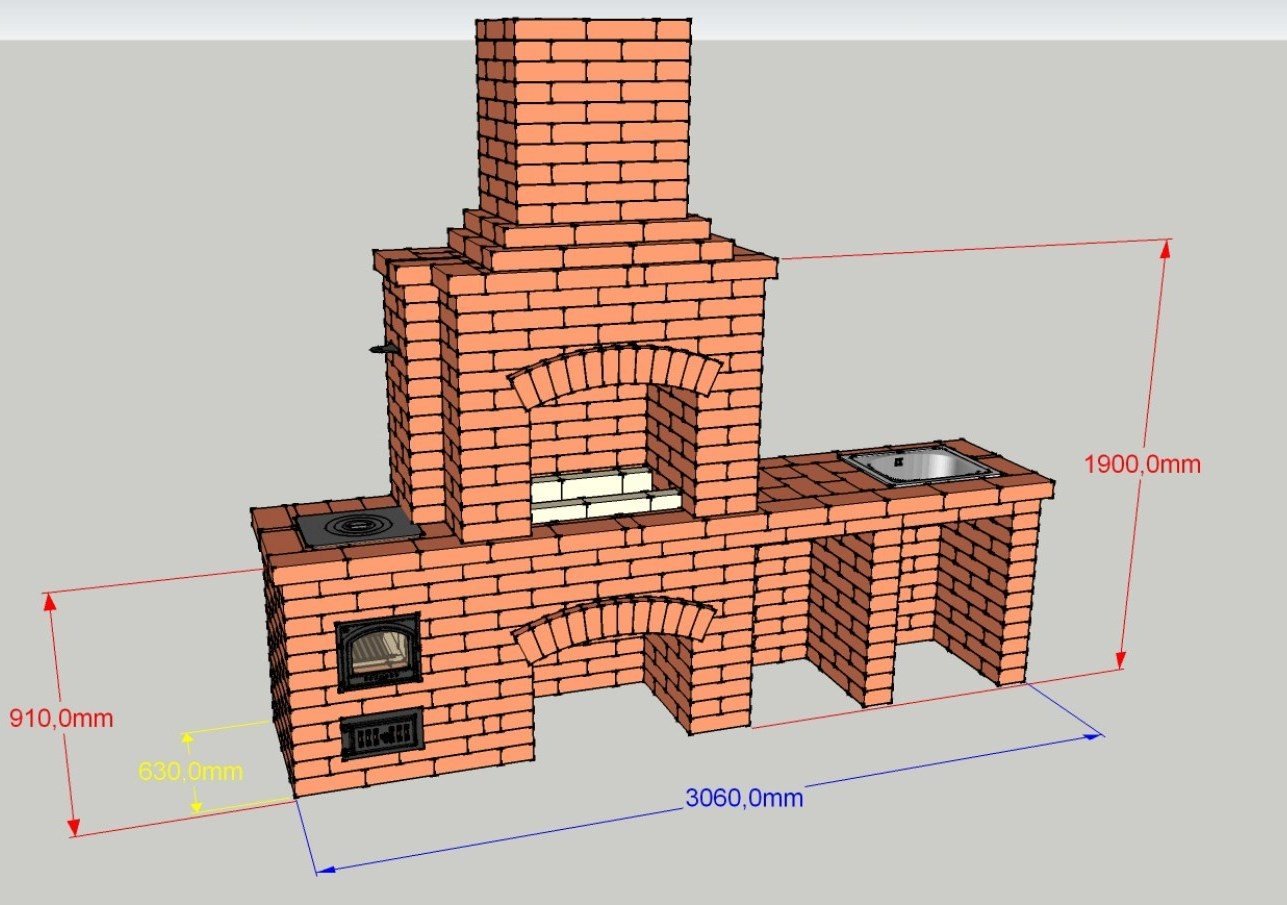Screen dimensions: 1287x905
Task: Select the lower ash pan door
Action: pos(381,738)
